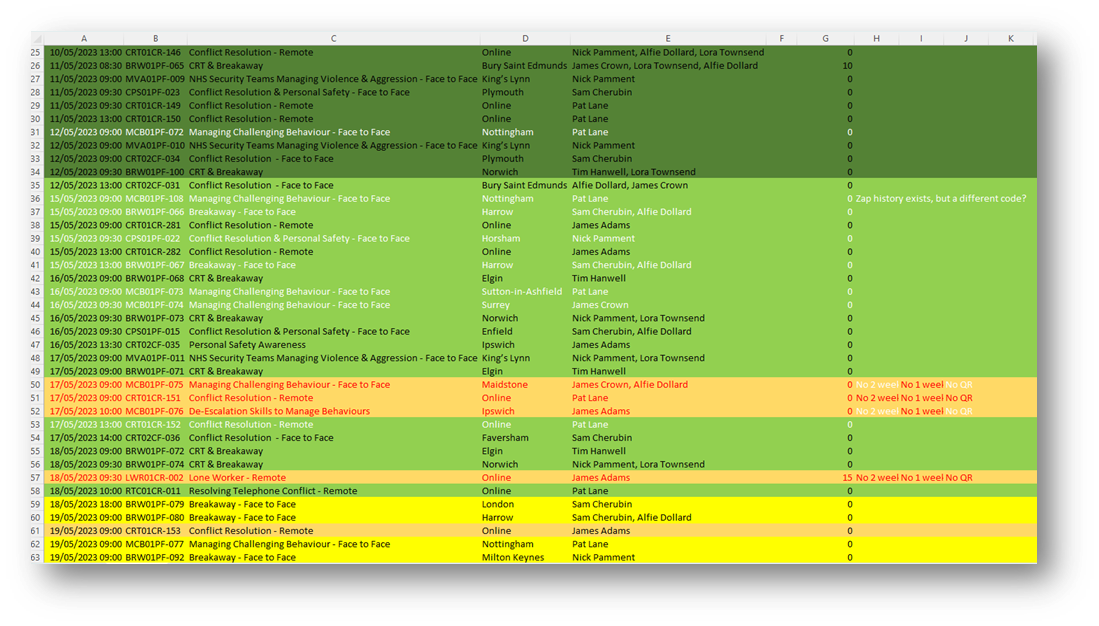Viewport: 1099px width, 626px height.
Task: Select 'Sutton-in-Ashfield' location cell
Action: [522, 292]
